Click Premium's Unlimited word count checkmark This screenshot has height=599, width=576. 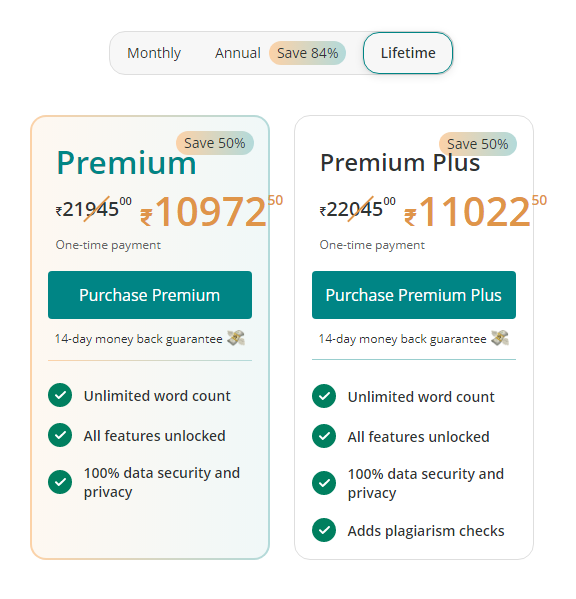60,395
